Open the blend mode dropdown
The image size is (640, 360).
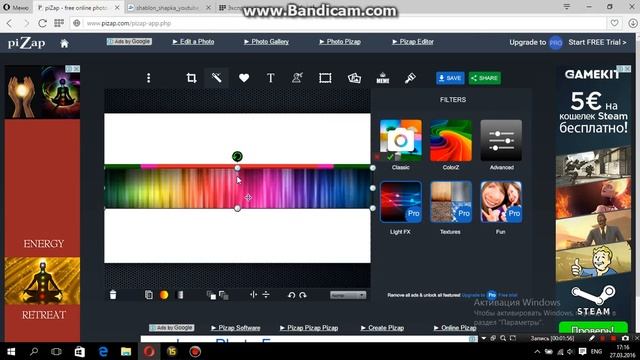tap(348, 295)
